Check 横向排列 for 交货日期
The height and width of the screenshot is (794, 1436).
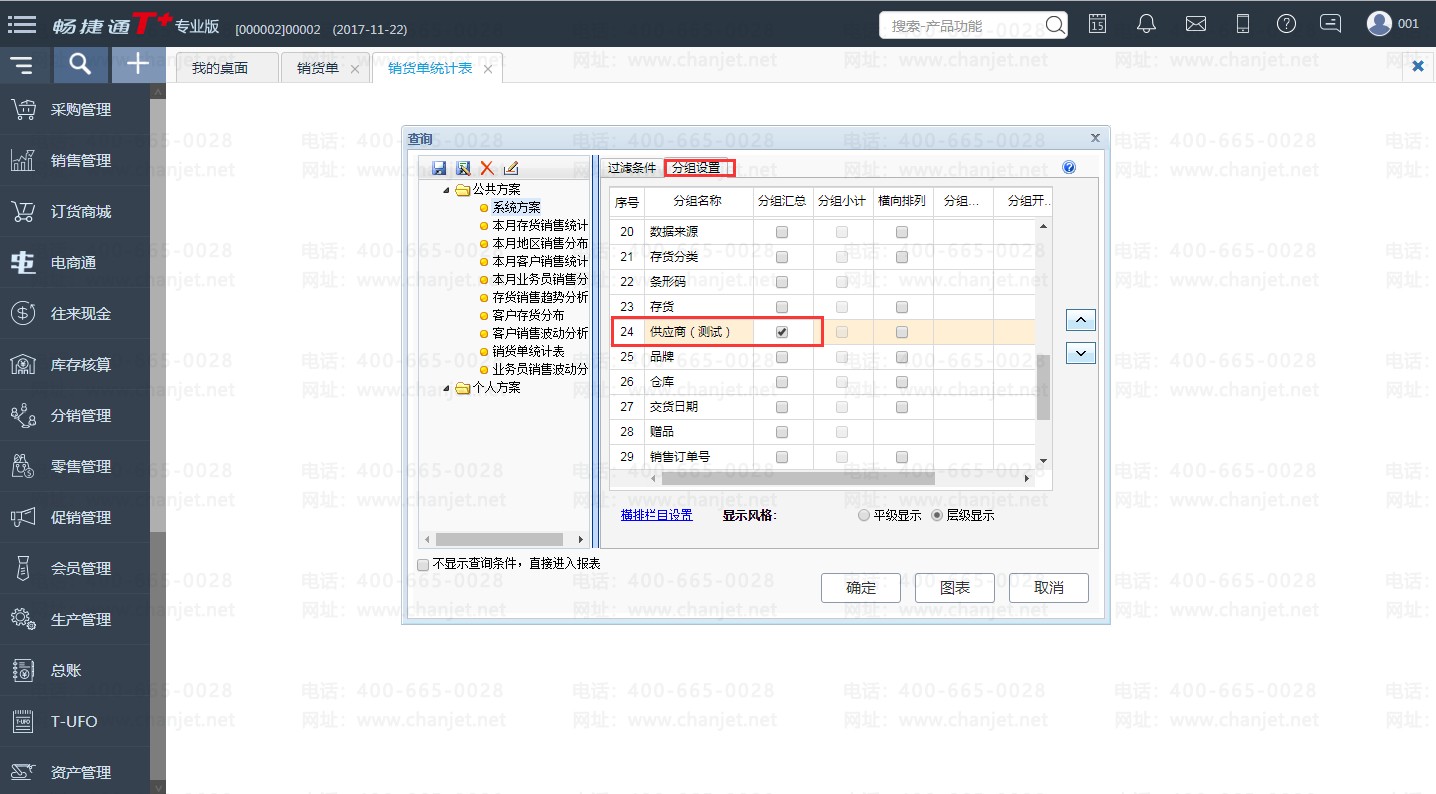[902, 407]
